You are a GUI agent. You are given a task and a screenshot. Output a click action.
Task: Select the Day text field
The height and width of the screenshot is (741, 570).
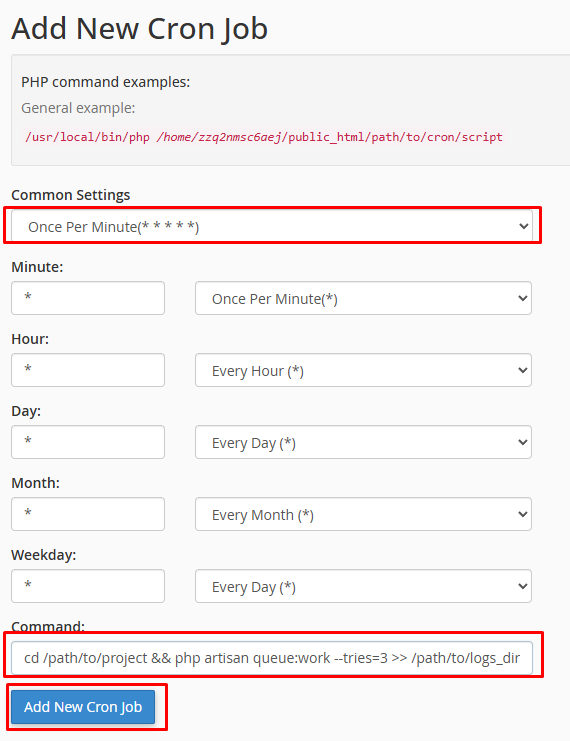point(88,442)
